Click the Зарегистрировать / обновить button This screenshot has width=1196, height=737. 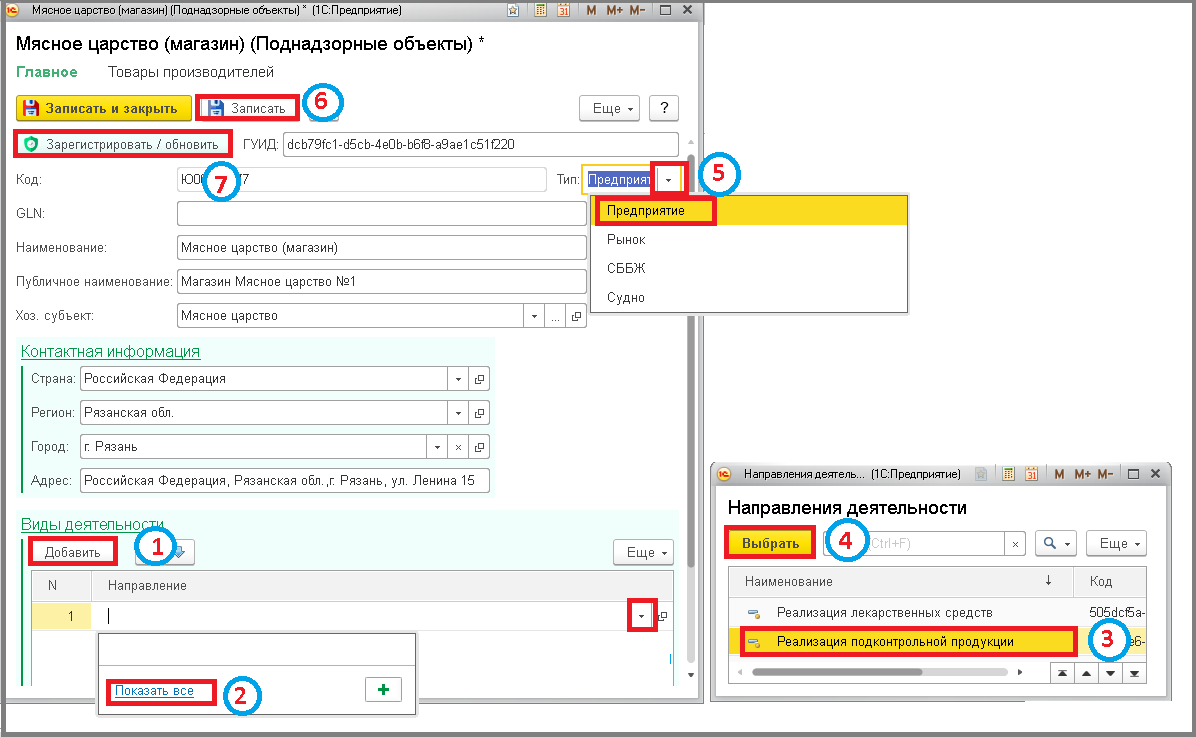(x=122, y=144)
